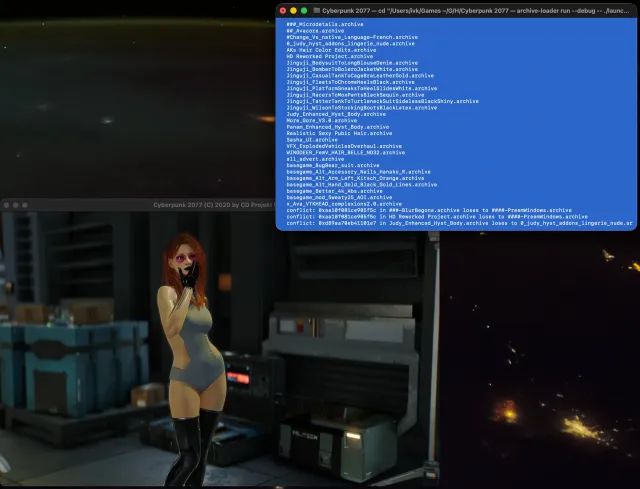Click the conflict line for HD Reworked Project.archive

[x=437, y=217]
